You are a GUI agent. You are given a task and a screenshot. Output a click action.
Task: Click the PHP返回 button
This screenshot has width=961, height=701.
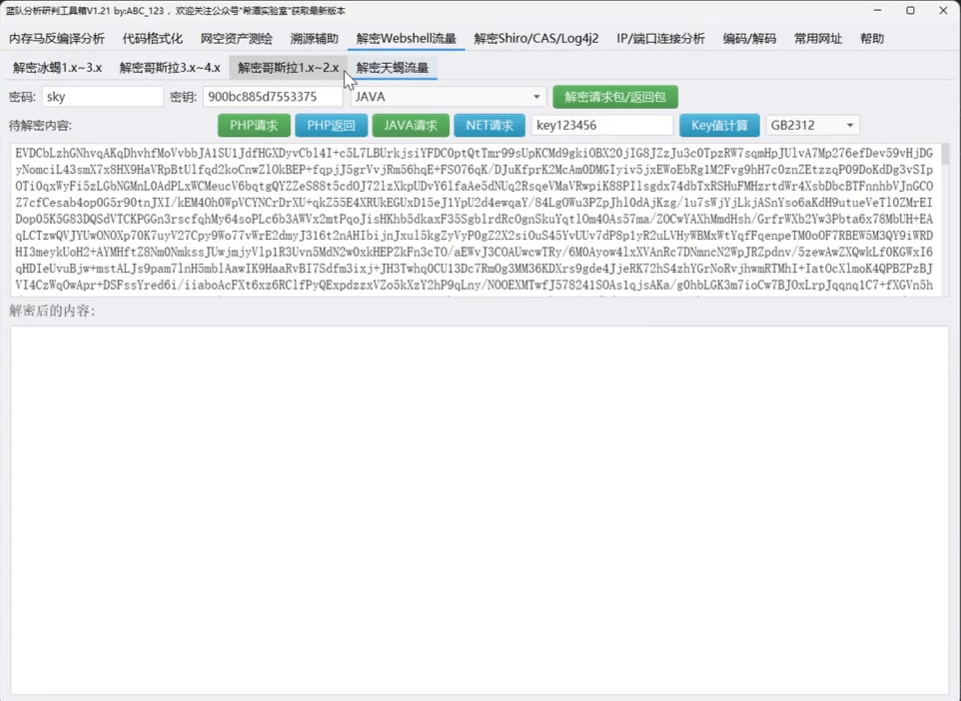331,126
